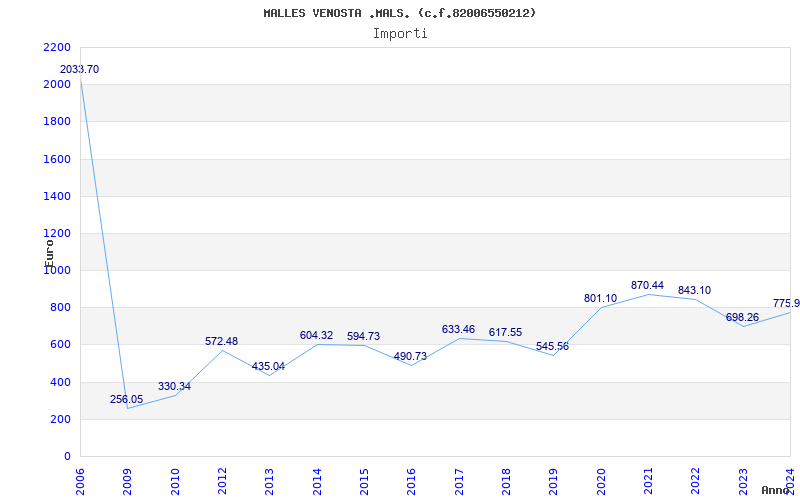Select the 801.10 value label
The height and width of the screenshot is (500, 800).
[x=600, y=298]
